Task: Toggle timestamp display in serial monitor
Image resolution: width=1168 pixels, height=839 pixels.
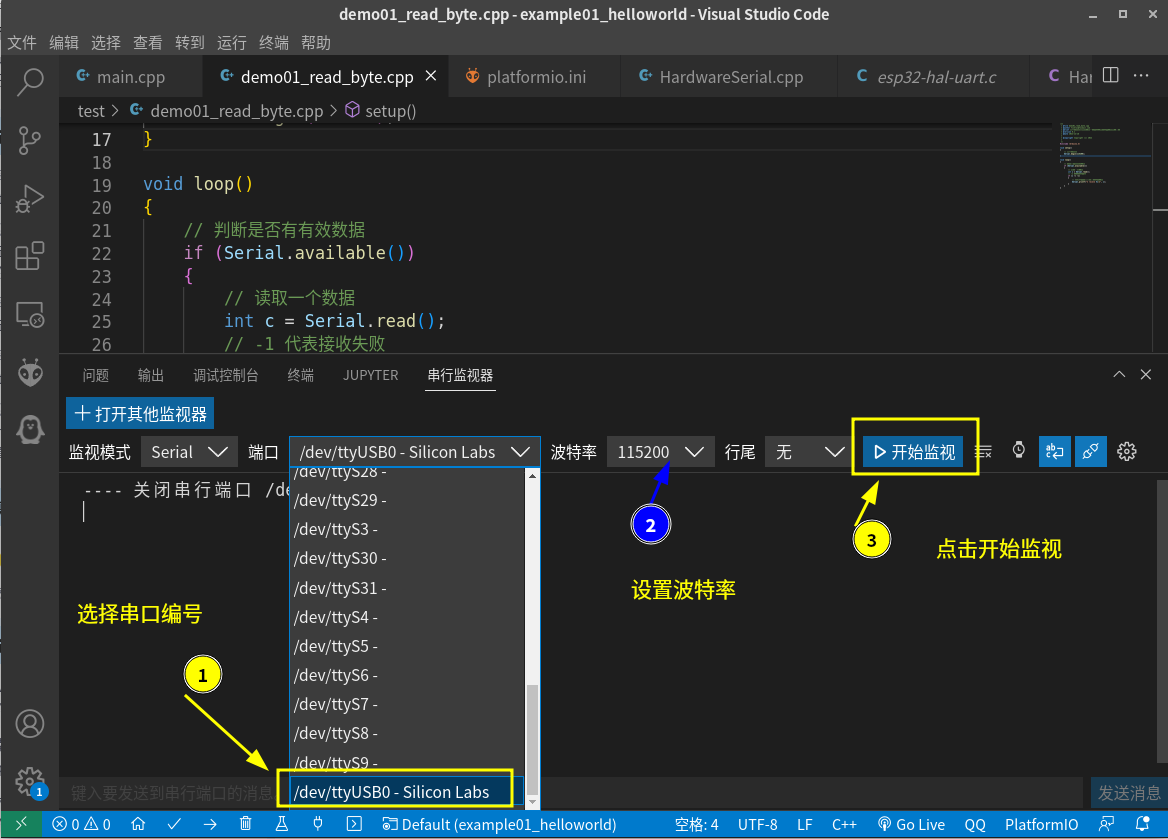Action: (1018, 451)
